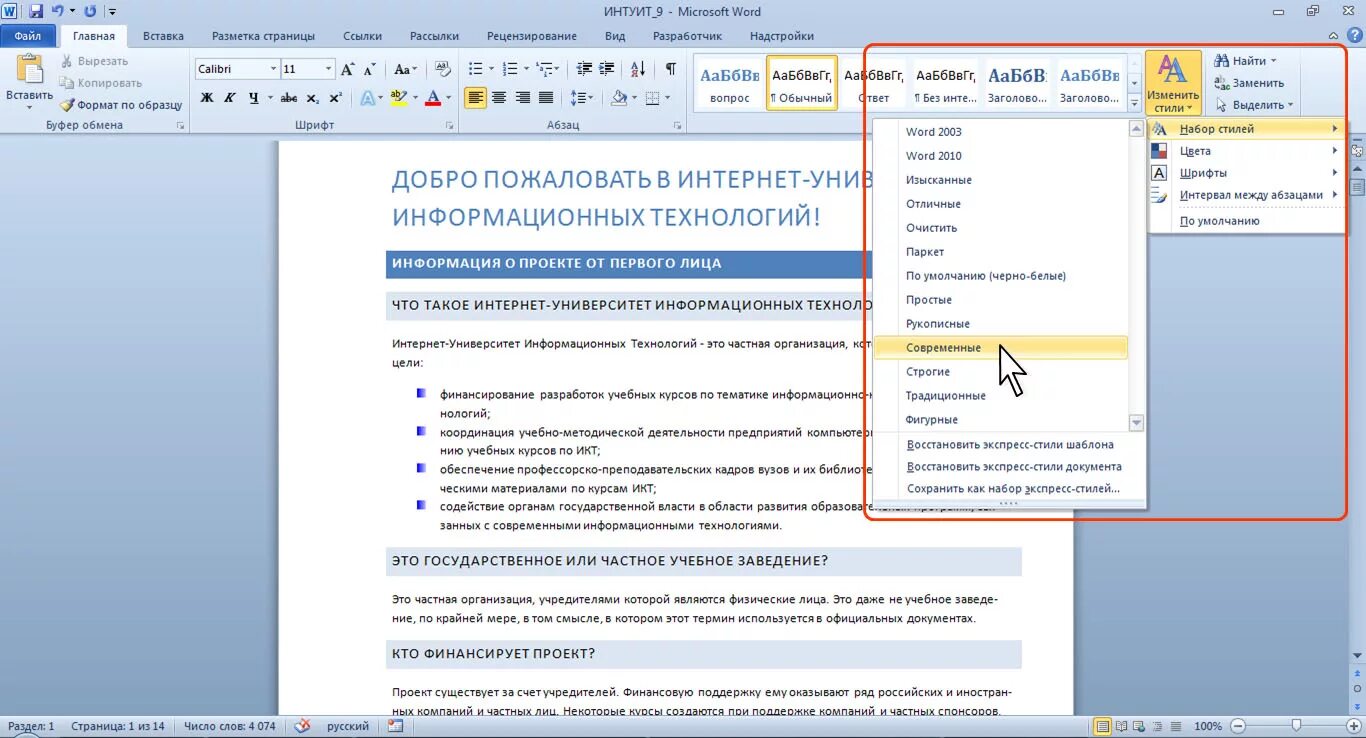The image size is (1366, 738).
Task: Click the multilevel list icon
Action: point(544,69)
